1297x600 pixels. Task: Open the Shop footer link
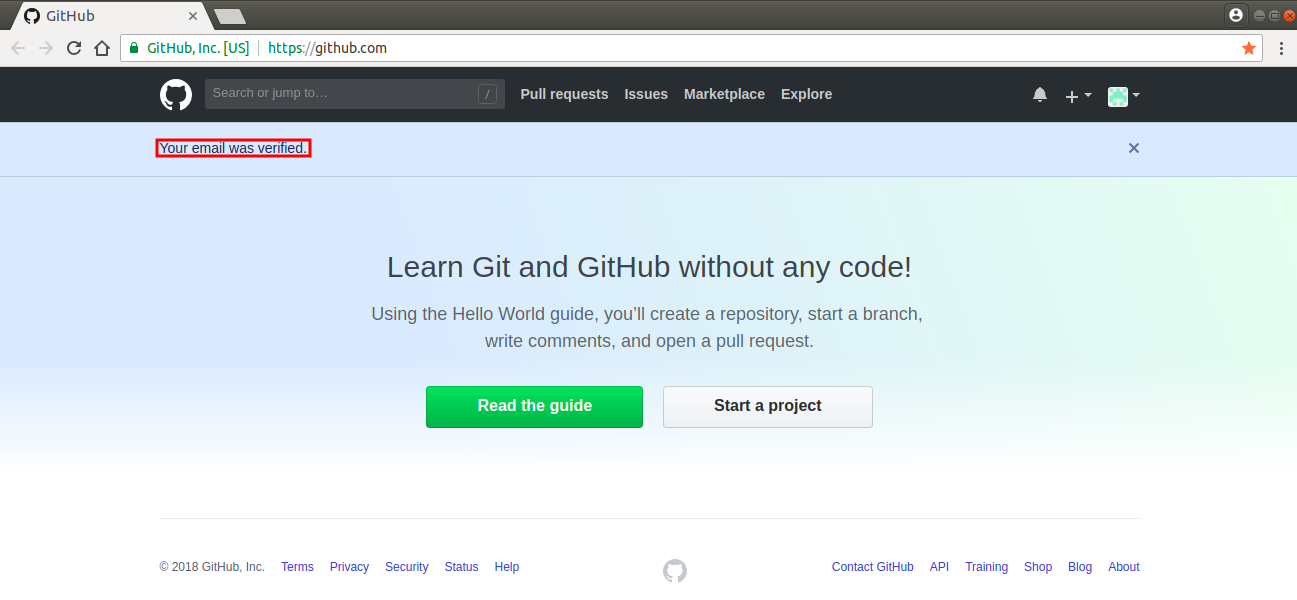[1038, 567]
